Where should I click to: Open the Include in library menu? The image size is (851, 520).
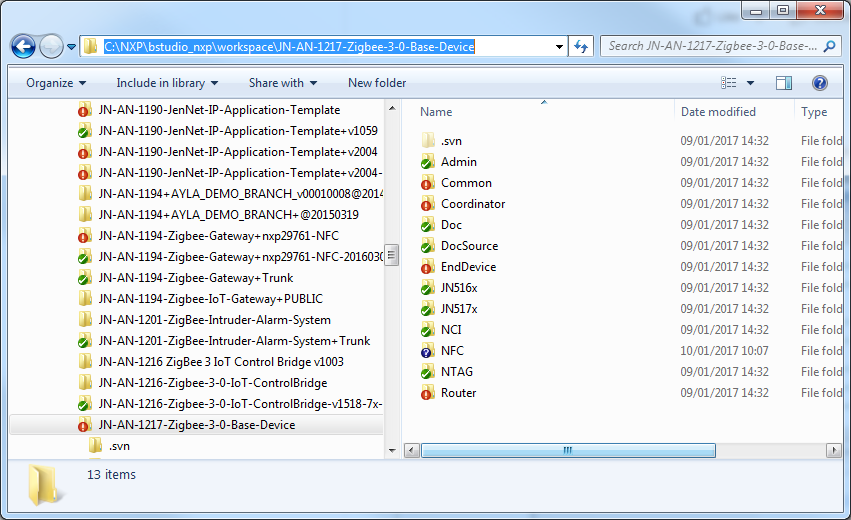click(167, 83)
